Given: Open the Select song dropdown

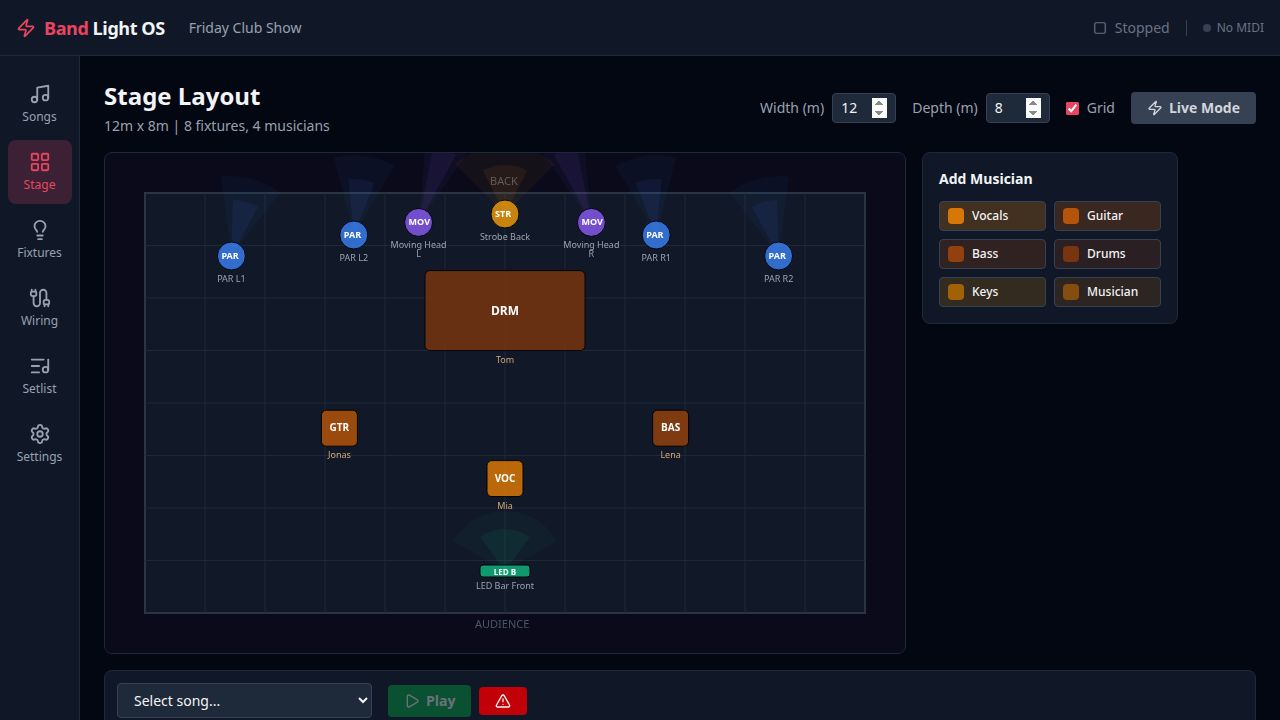Looking at the screenshot, I should [x=244, y=701].
